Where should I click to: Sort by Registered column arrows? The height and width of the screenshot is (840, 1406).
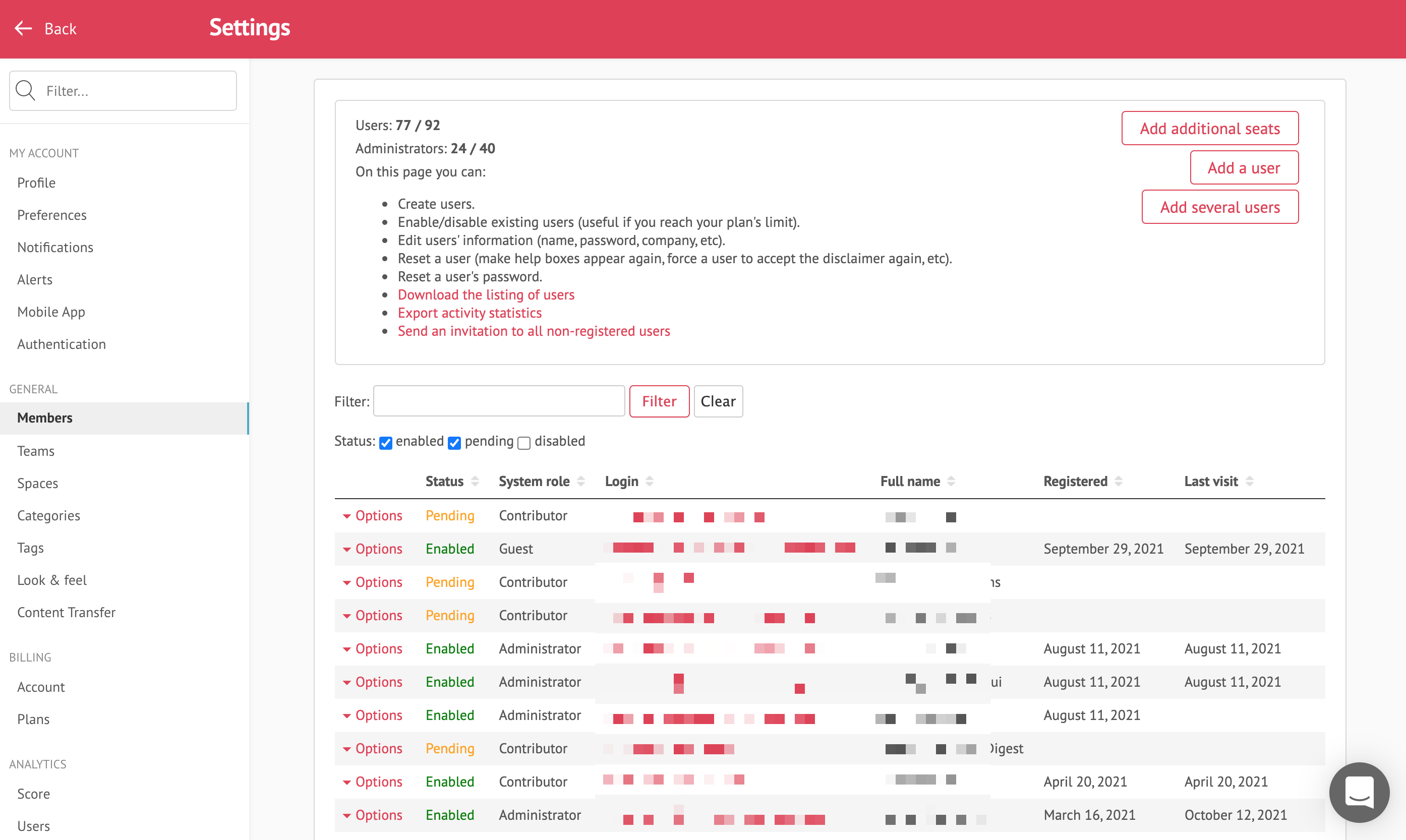1119,481
